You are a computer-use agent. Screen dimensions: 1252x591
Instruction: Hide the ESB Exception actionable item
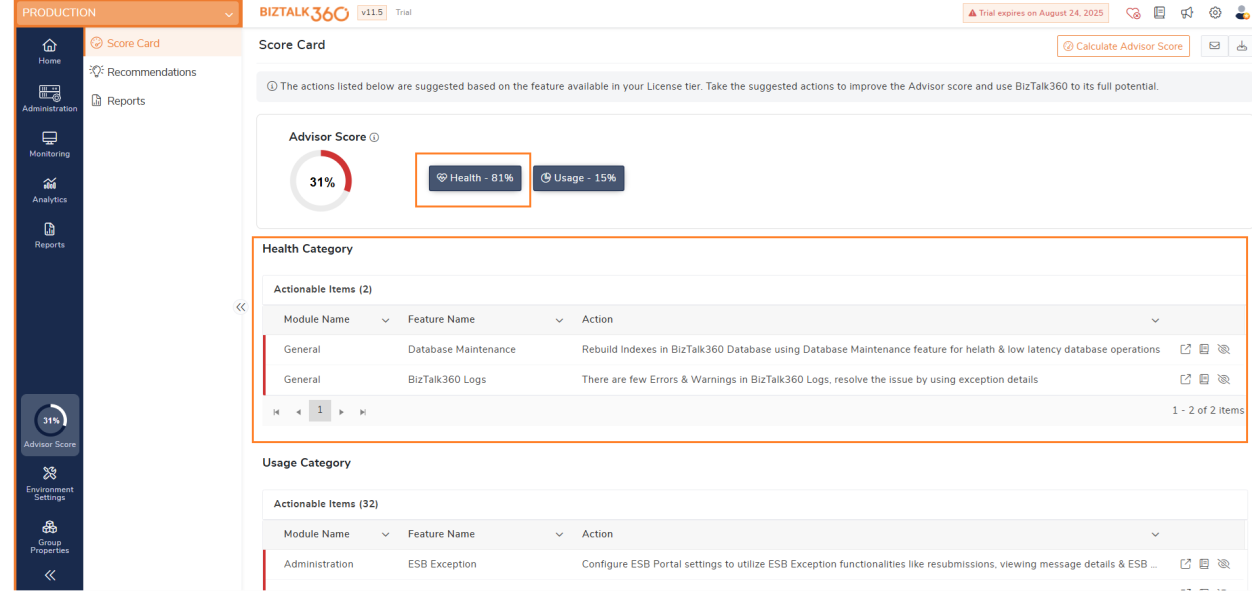[x=1223, y=564]
